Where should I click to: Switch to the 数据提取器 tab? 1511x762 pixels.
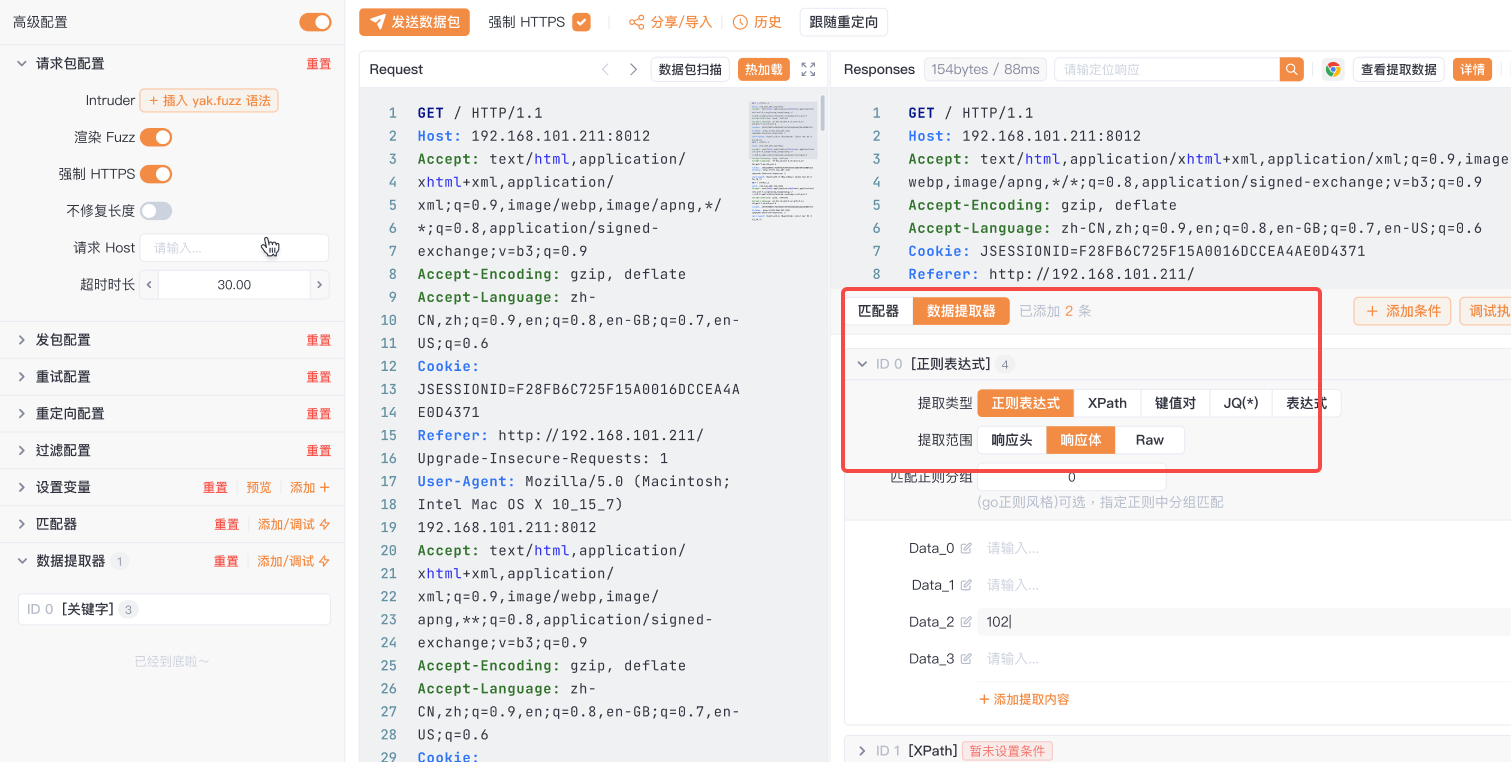(961, 311)
